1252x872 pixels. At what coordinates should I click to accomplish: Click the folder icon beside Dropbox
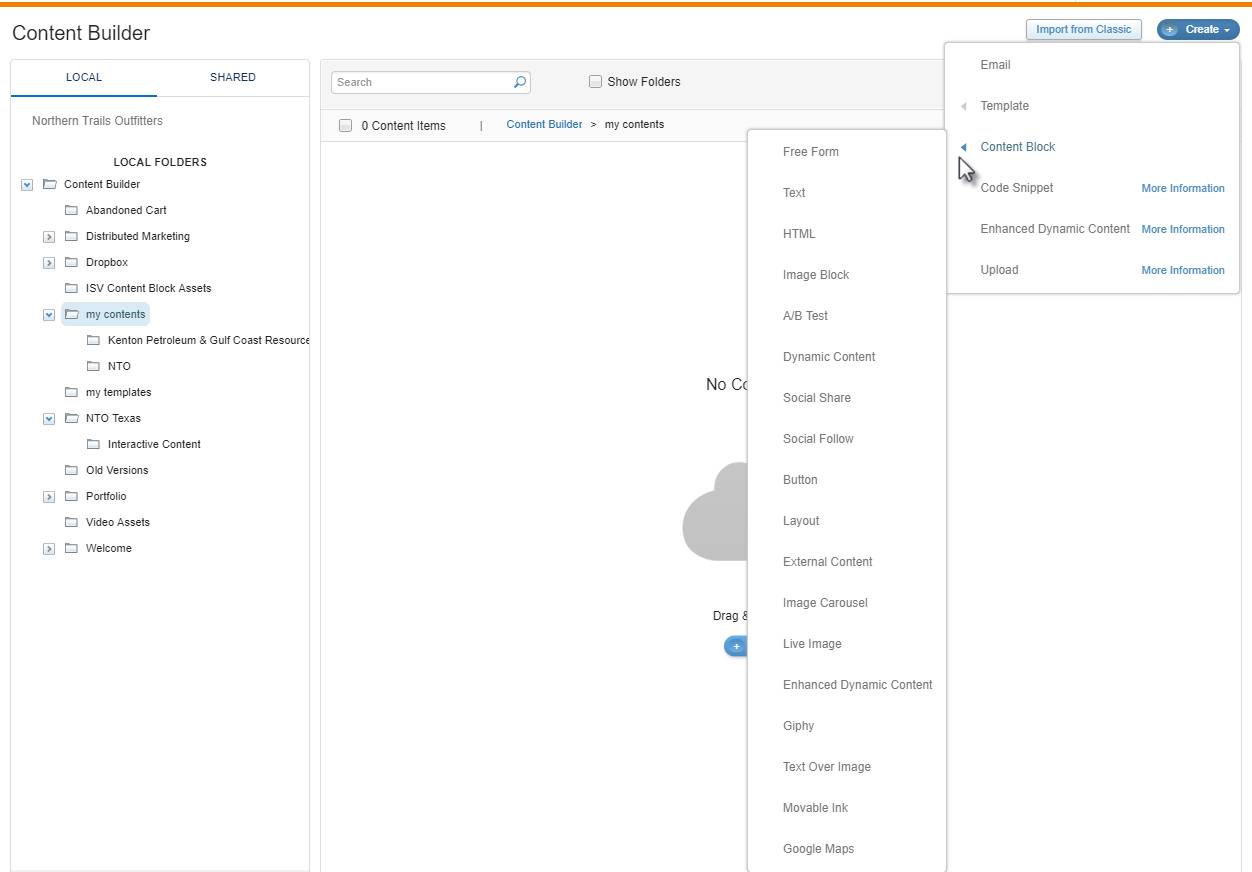(x=71, y=262)
